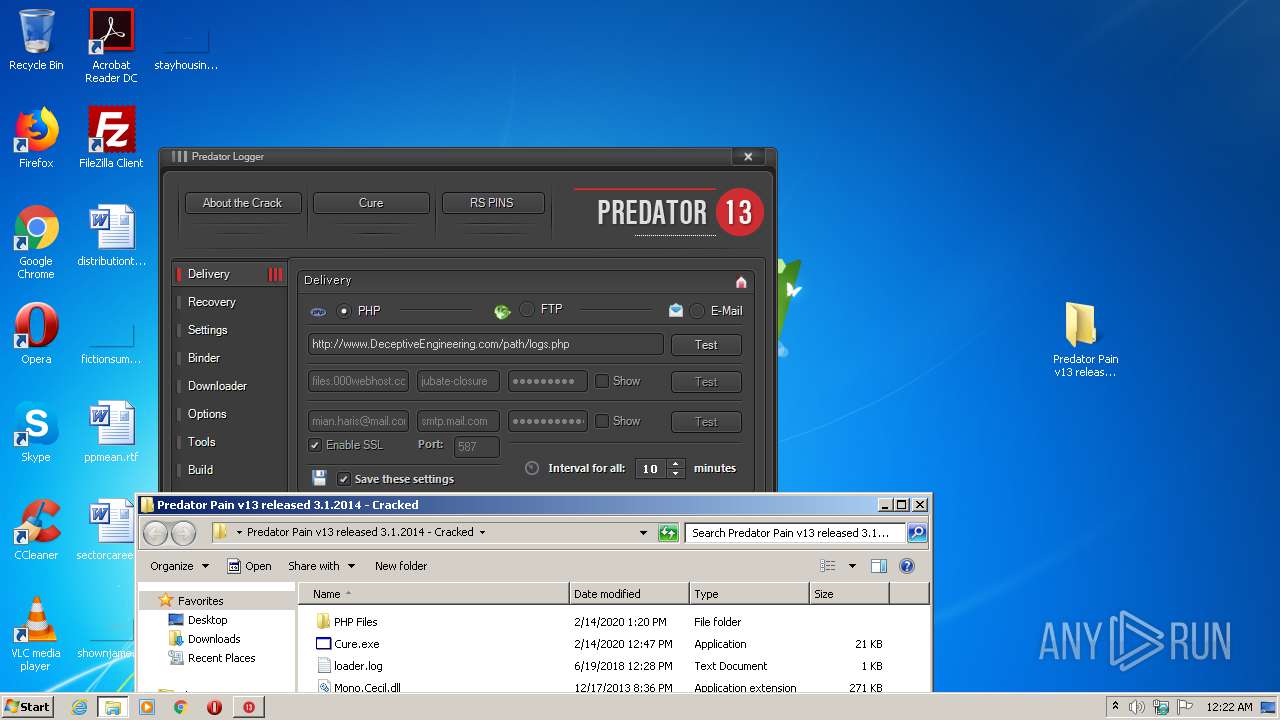The width and height of the screenshot is (1280, 720).
Task: Open Internet Explorer from the taskbar
Action: 79,707
